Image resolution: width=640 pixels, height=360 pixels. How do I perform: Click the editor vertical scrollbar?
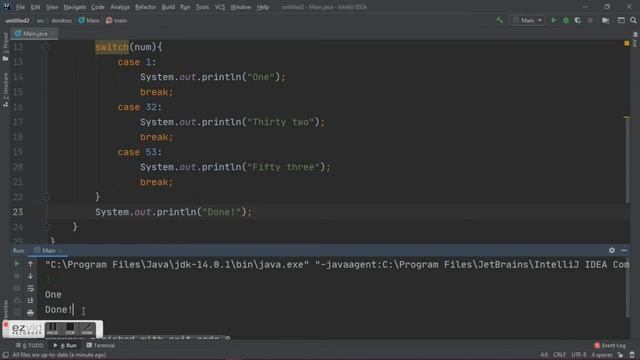coord(627,159)
